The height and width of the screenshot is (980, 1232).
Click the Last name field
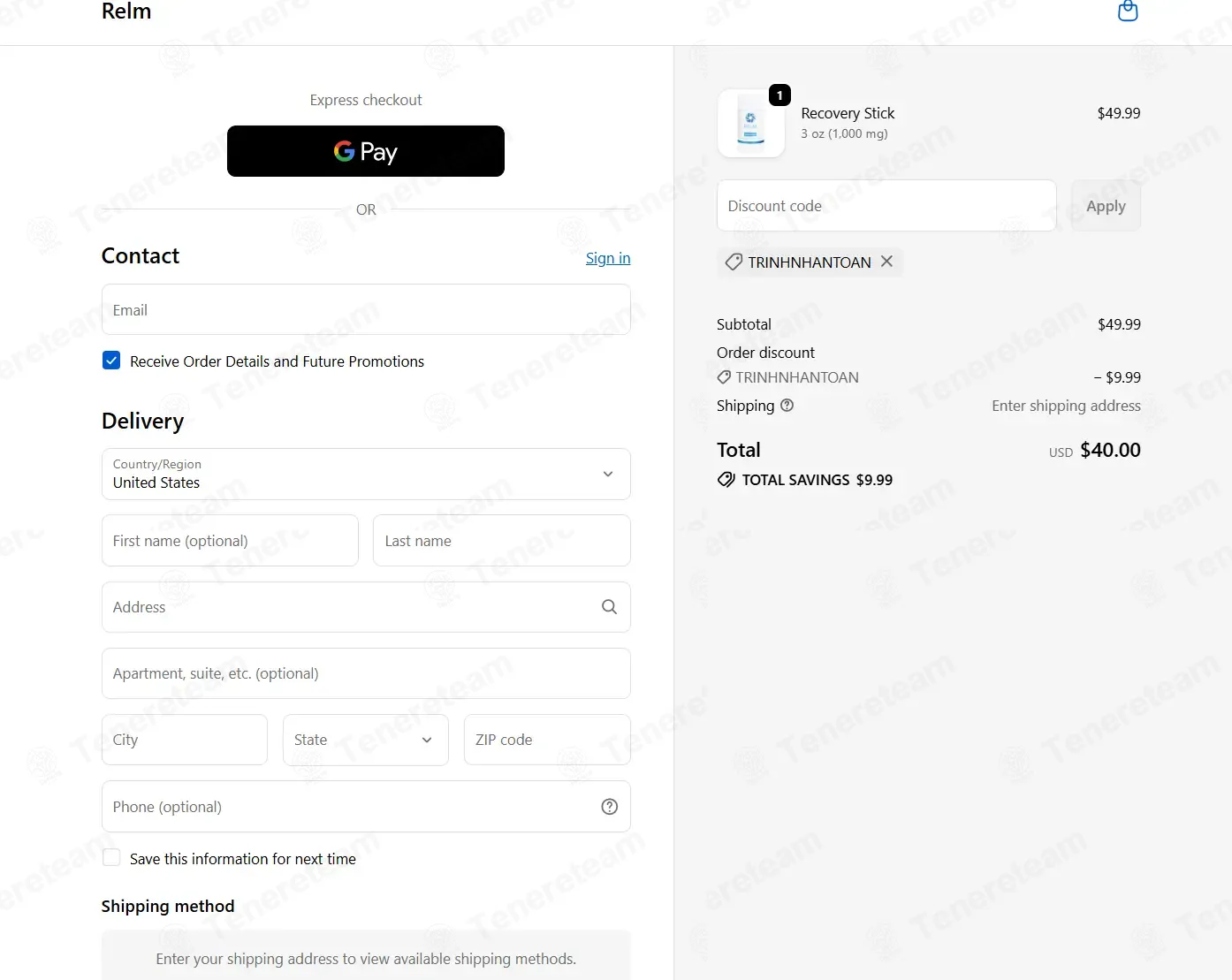click(502, 541)
